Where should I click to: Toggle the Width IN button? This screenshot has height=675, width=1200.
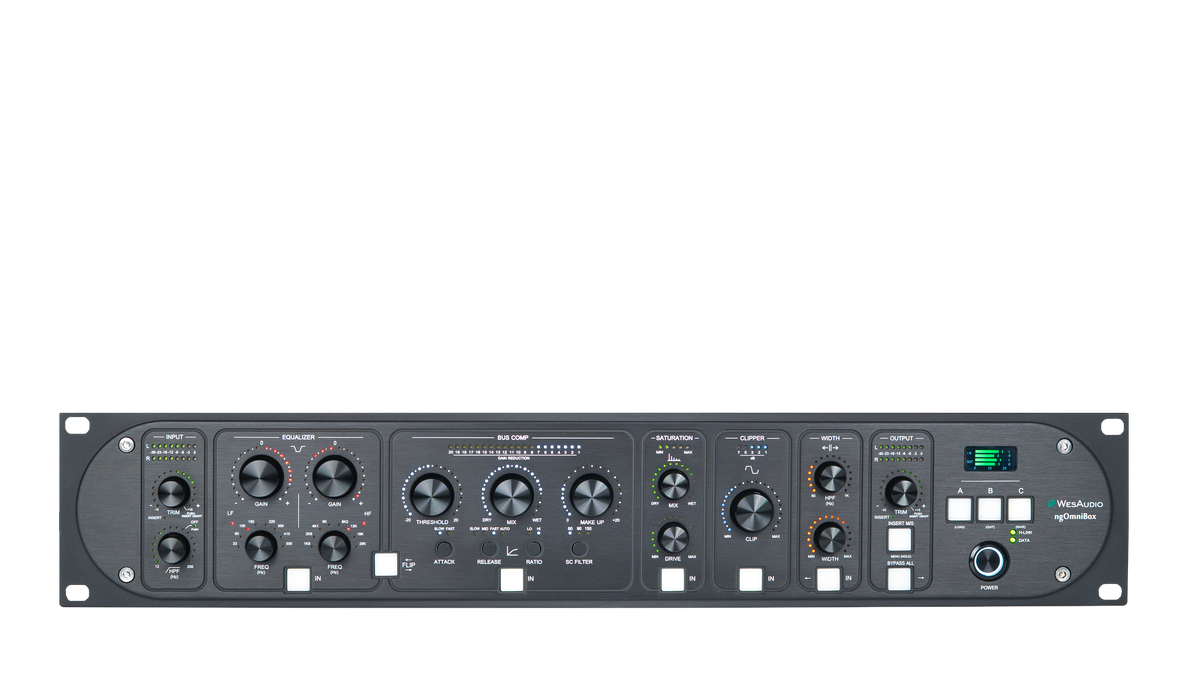coord(829,579)
